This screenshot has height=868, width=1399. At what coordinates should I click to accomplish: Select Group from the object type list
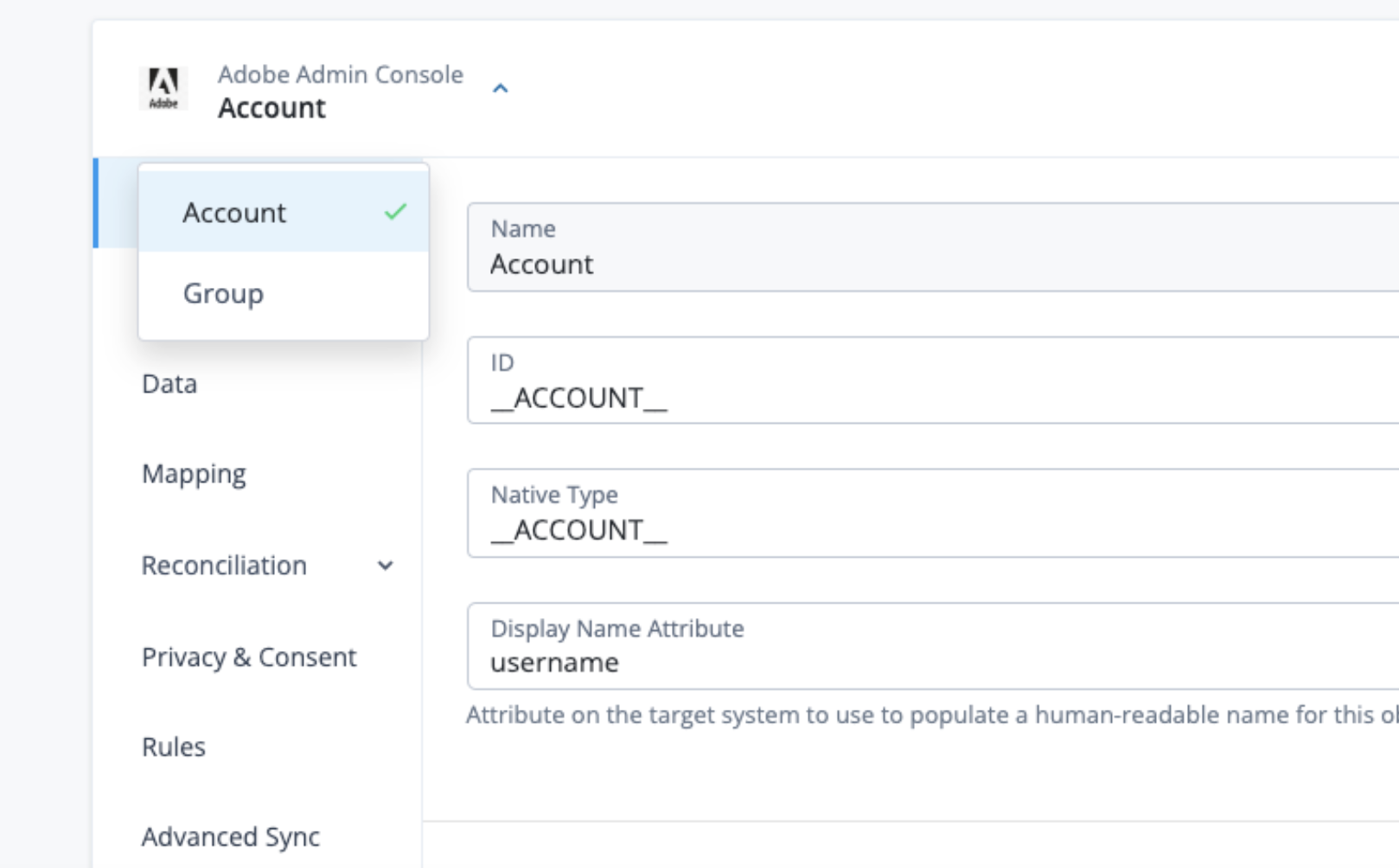point(223,293)
